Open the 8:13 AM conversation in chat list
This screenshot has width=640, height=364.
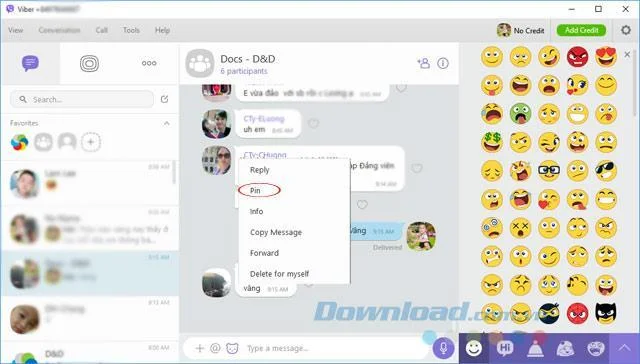[x=90, y=319]
